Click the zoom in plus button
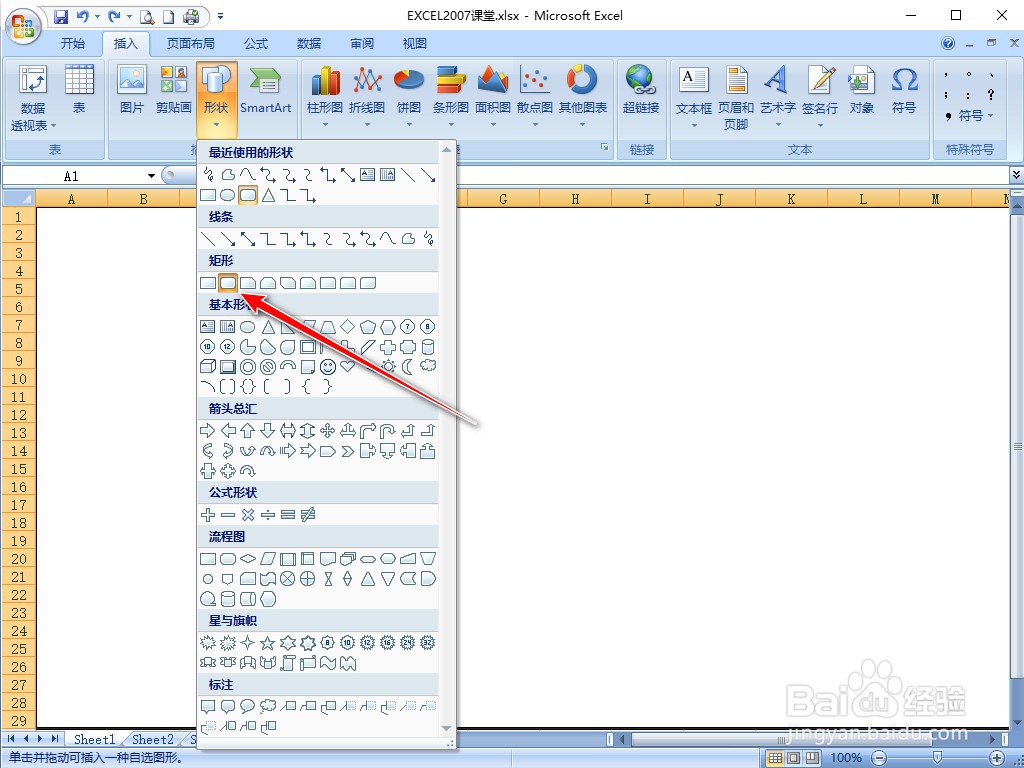This screenshot has width=1024, height=768. point(997,758)
